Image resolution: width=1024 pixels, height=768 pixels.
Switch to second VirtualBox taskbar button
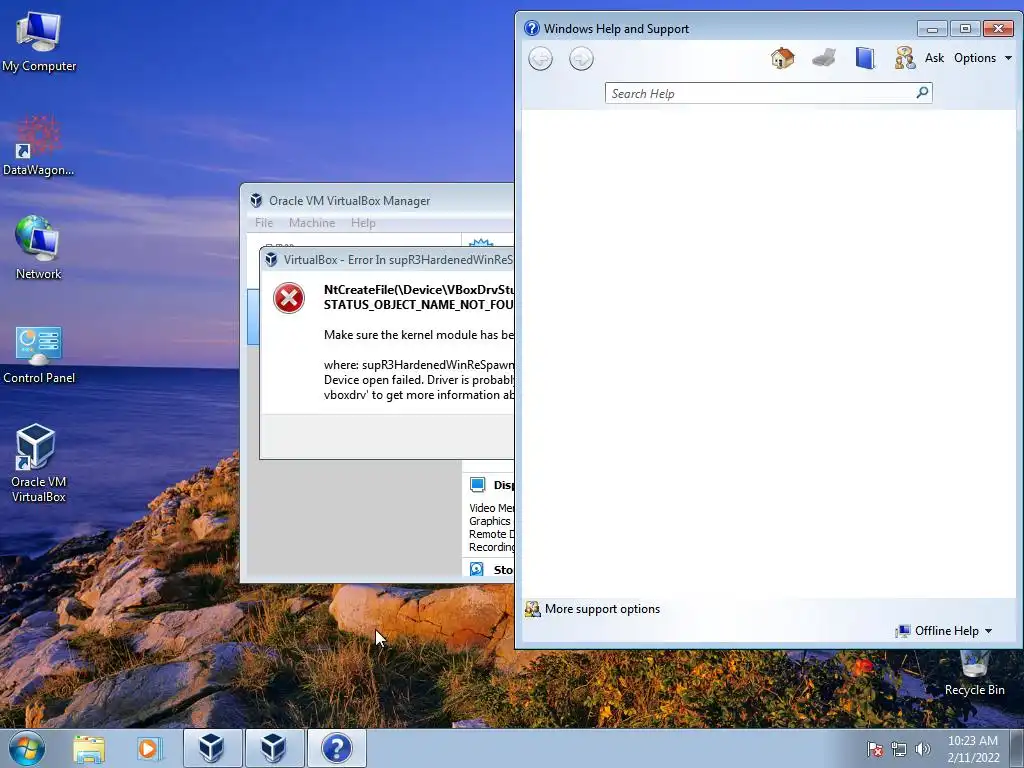(274, 748)
